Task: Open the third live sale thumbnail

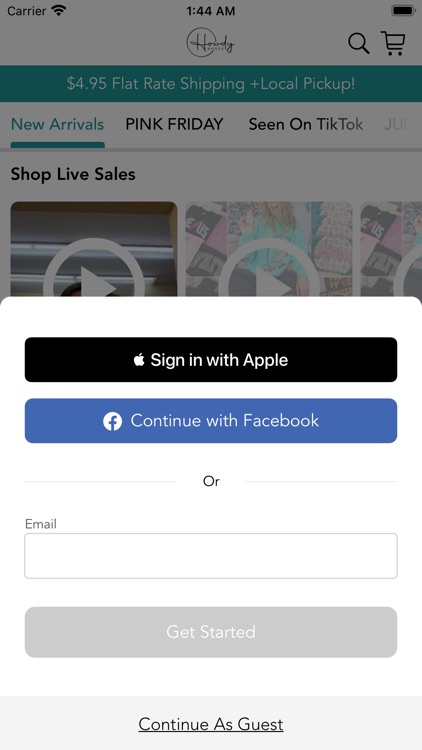Action: point(391,249)
